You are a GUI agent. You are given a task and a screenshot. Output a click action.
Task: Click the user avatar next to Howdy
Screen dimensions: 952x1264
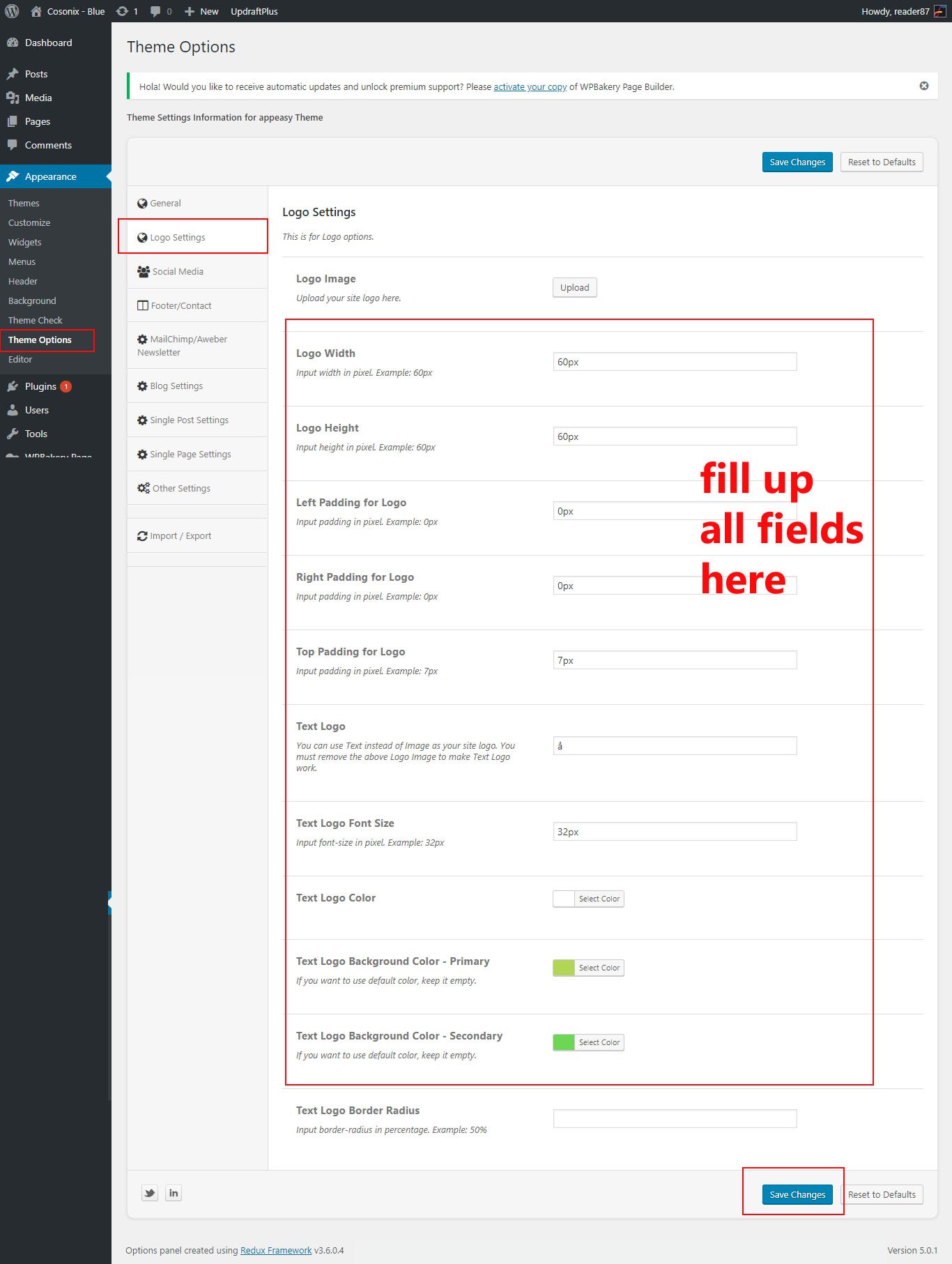(x=939, y=11)
